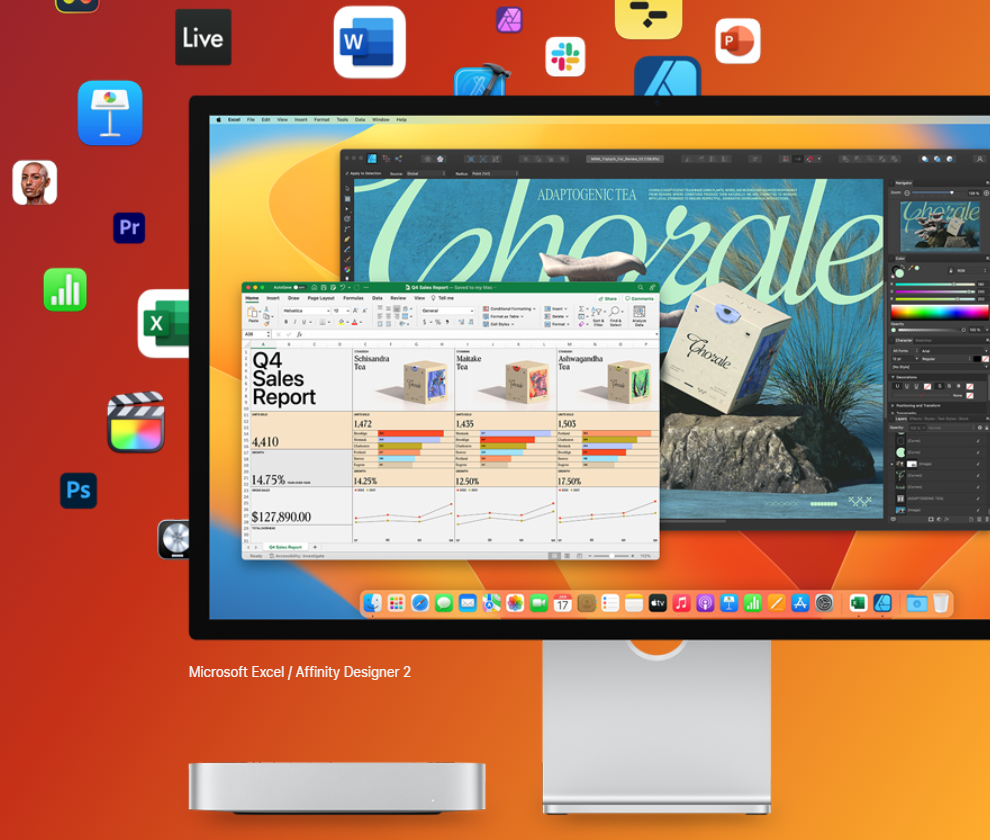Switch to Excel's Review ribbon tab
This screenshot has width=990, height=840.
pyautogui.click(x=398, y=298)
